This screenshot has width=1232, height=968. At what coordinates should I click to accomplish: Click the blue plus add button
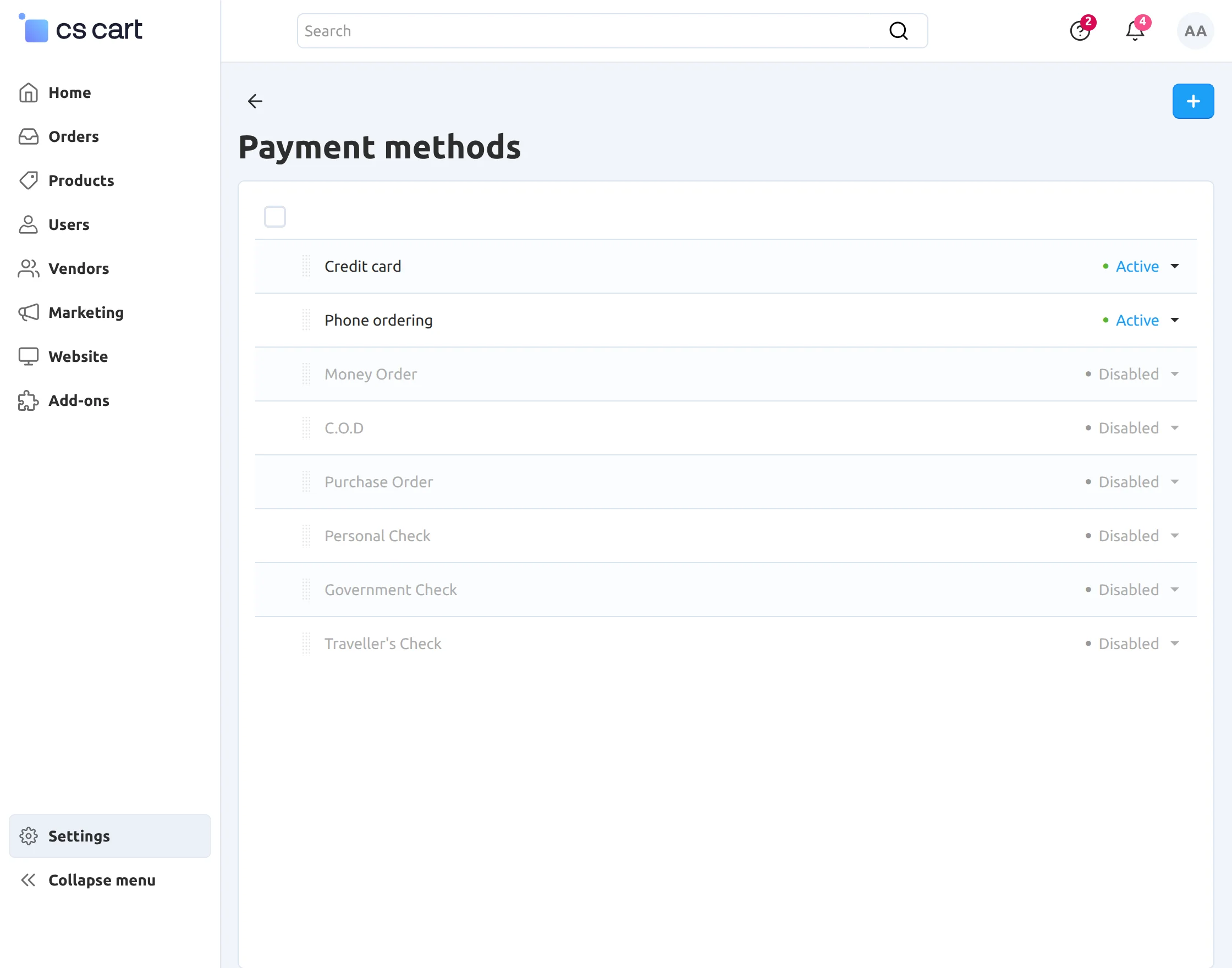(1193, 101)
